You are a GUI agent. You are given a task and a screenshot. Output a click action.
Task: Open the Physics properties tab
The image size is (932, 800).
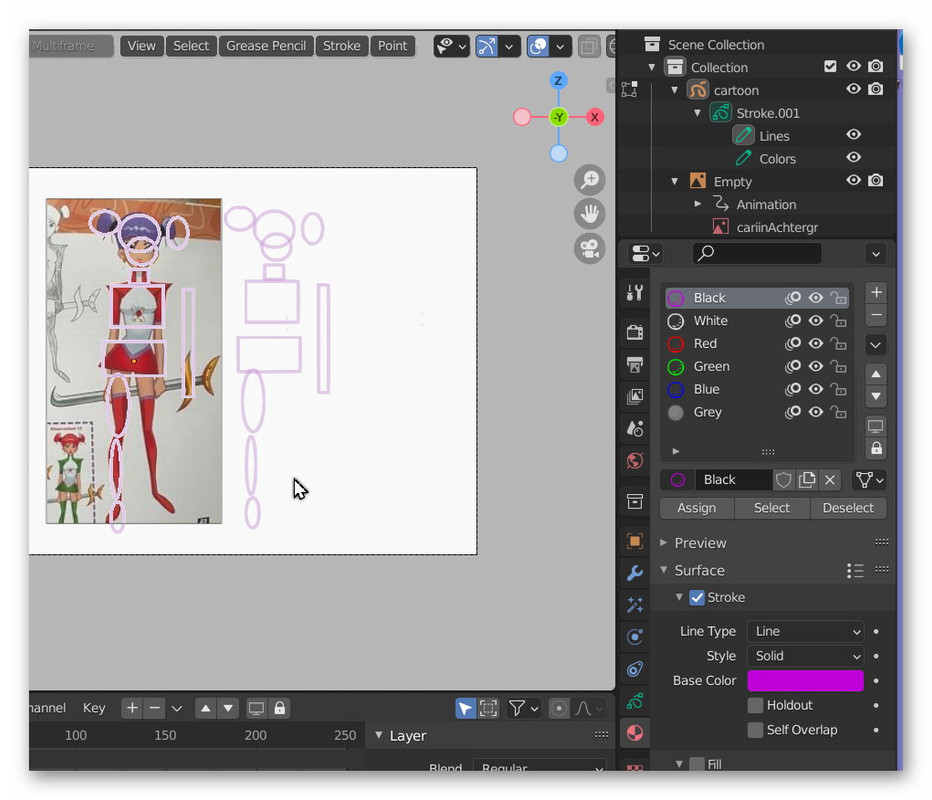tap(634, 637)
